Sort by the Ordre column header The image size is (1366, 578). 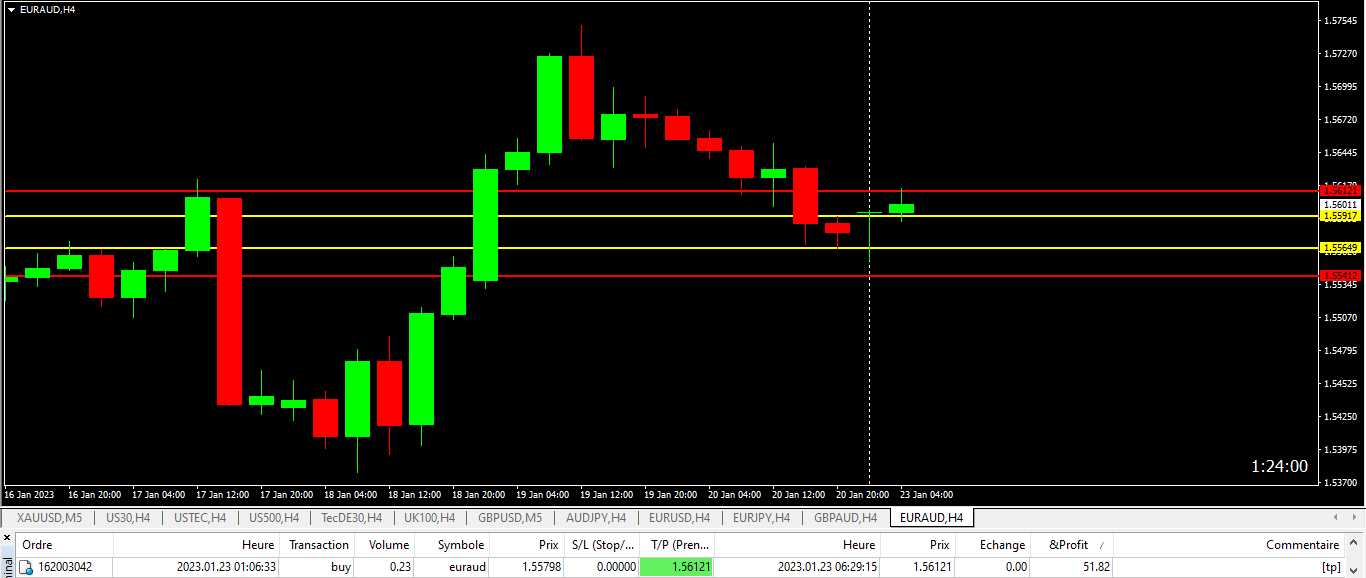click(x=64, y=545)
